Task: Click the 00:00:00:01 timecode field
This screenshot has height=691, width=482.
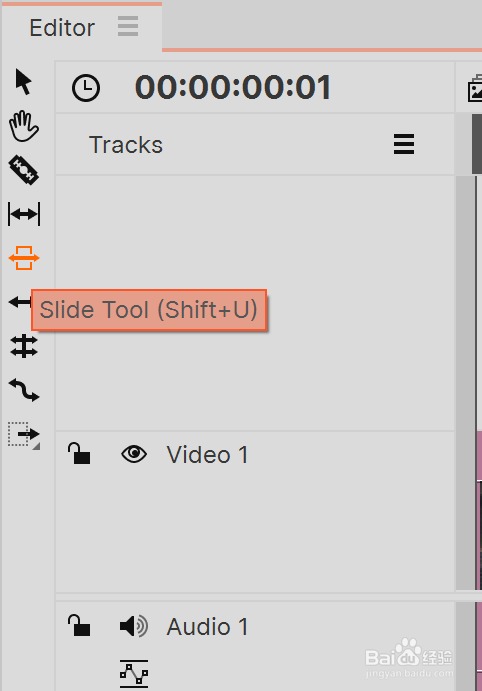Action: click(x=233, y=87)
